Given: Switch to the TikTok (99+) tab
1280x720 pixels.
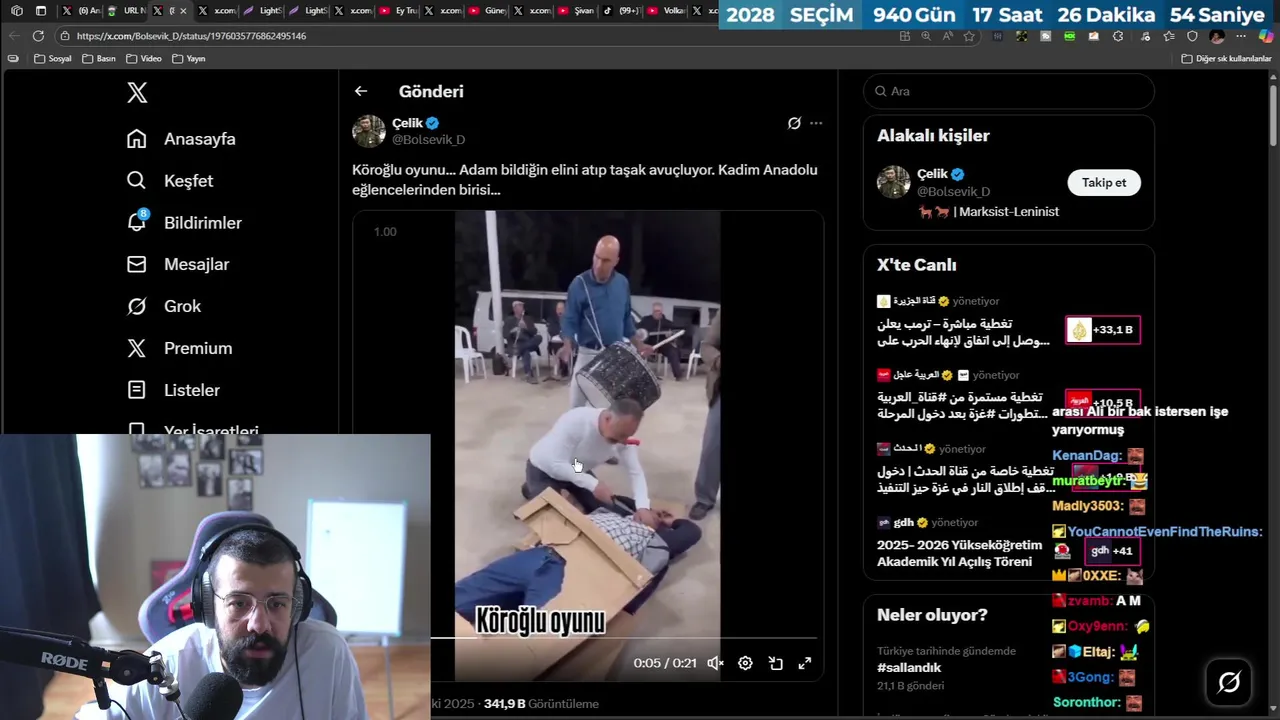Looking at the screenshot, I should [x=622, y=11].
